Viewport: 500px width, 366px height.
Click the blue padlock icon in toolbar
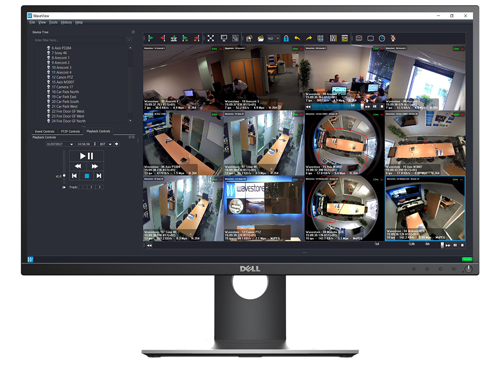[x=286, y=38]
